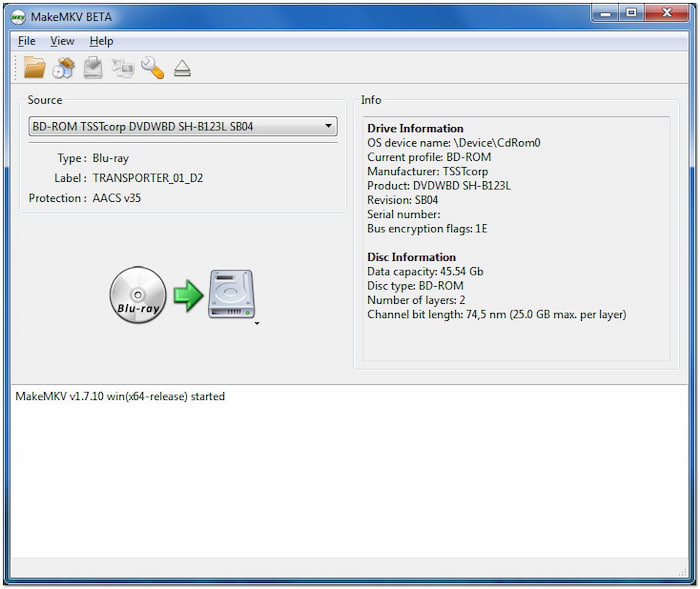
Task: Click the Open files folder icon
Action: [x=35, y=68]
